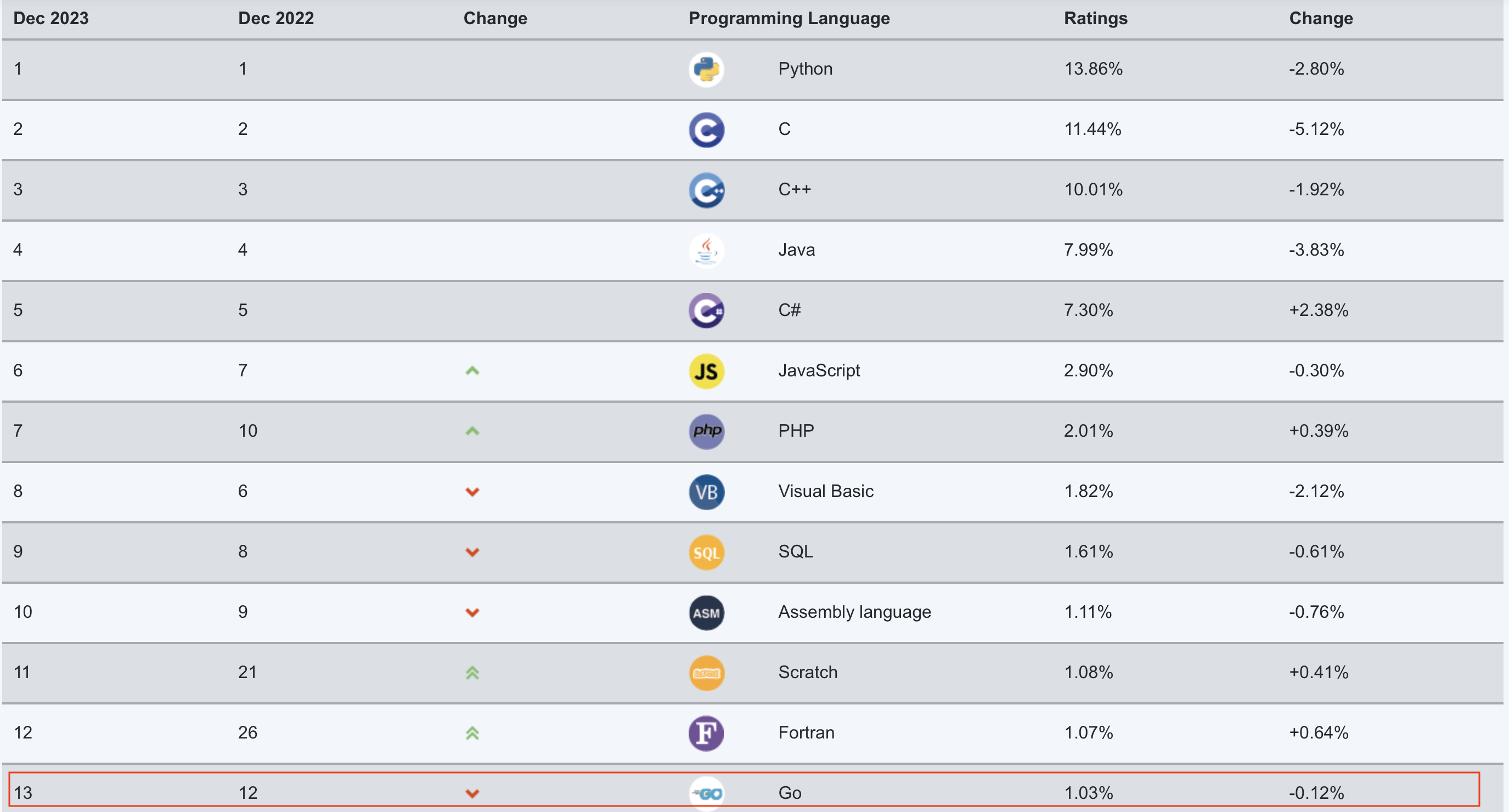Viewport: 1509px width, 812px height.
Task: Click the Fortran language name
Action: coord(806,732)
